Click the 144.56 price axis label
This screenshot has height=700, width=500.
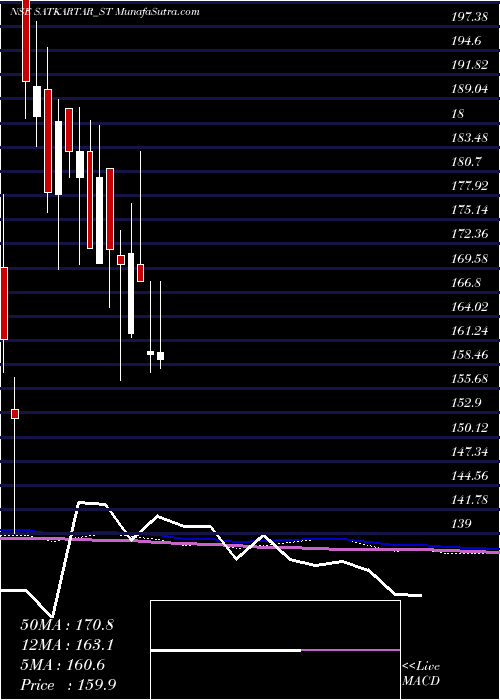point(469,476)
